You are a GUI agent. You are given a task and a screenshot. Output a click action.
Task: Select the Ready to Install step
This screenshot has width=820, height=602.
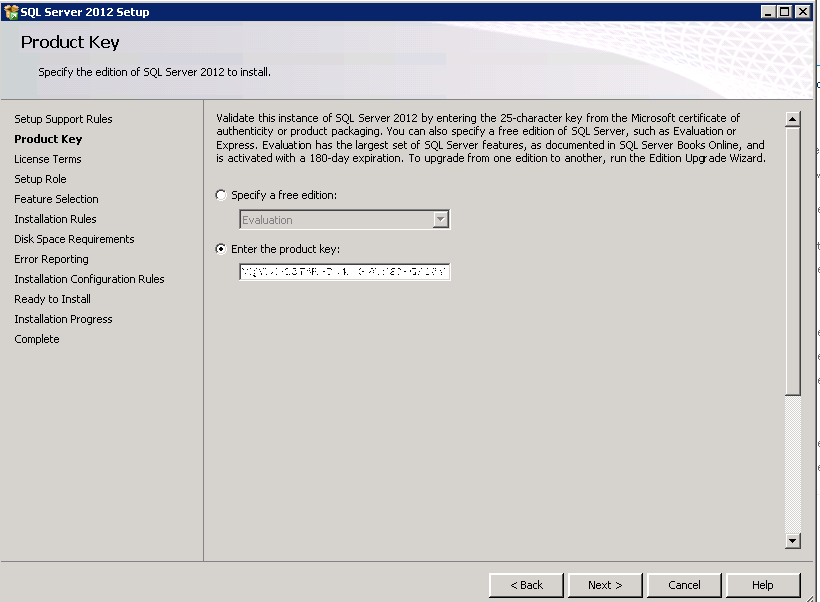tap(52, 299)
